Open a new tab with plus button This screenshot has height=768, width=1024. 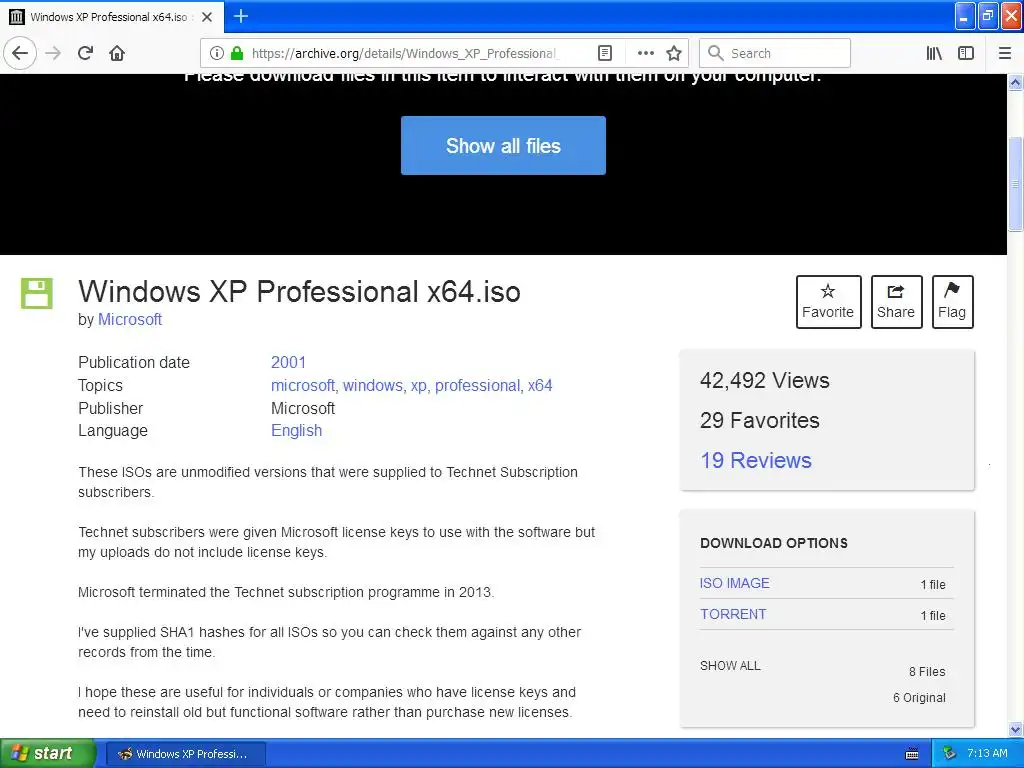coord(241,16)
